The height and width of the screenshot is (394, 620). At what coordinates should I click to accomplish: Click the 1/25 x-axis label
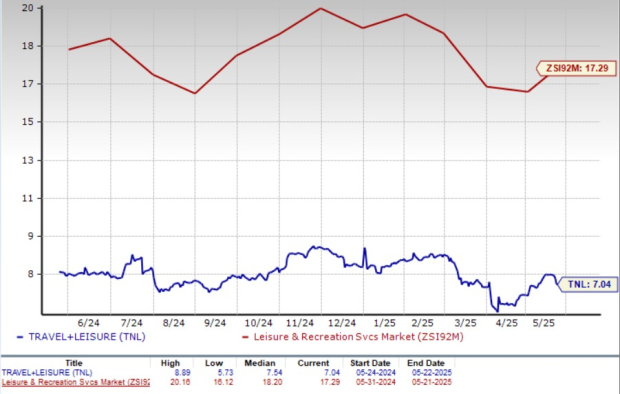[x=384, y=323]
